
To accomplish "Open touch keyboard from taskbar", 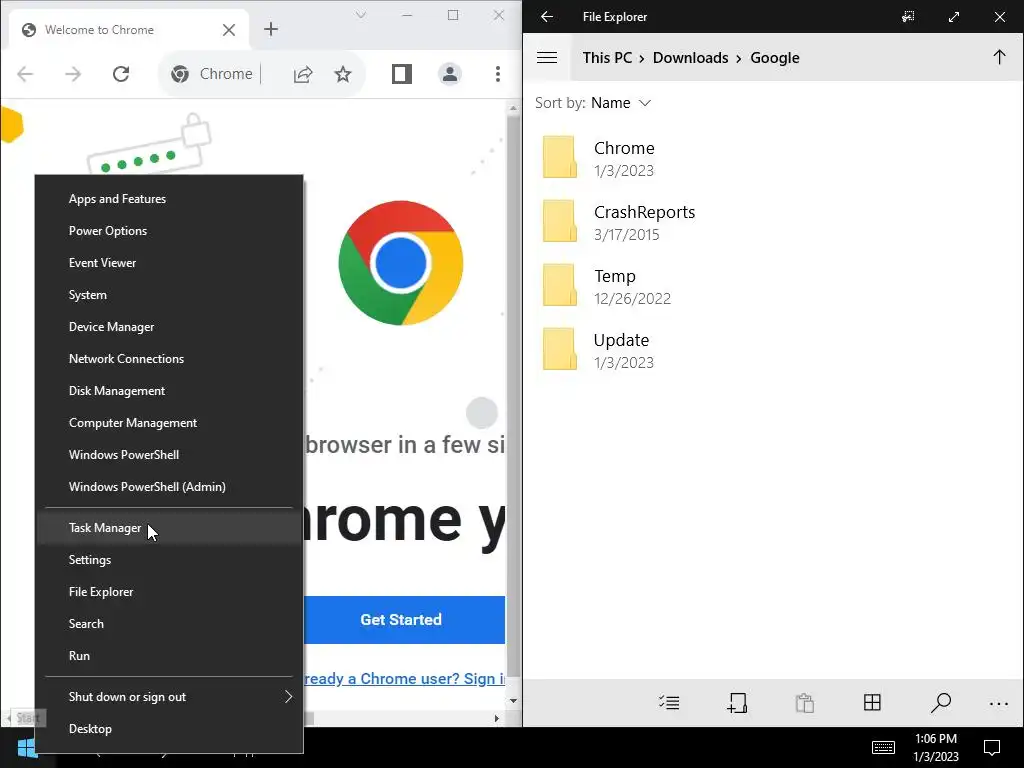I will [883, 747].
